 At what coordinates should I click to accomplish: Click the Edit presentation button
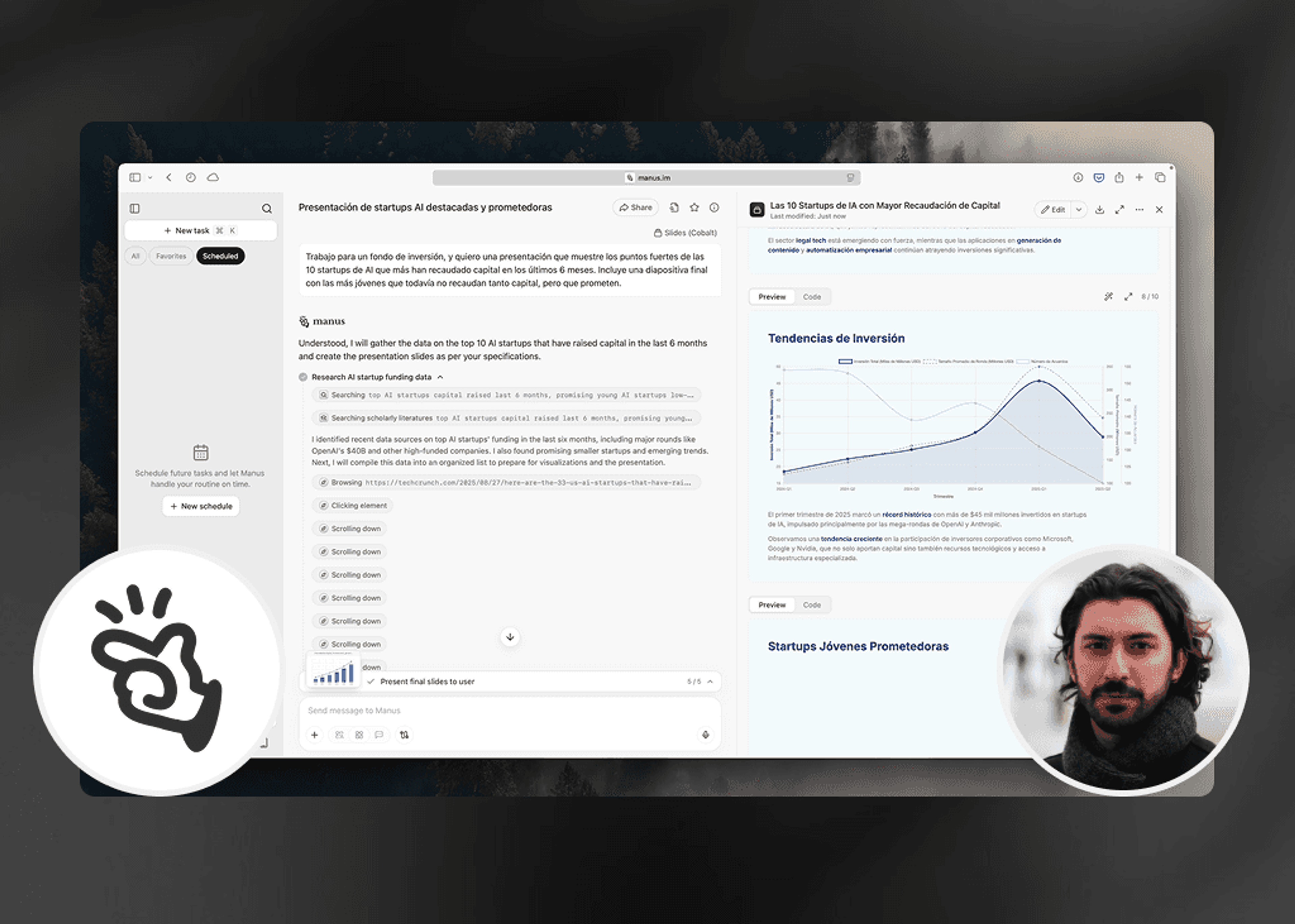[x=1053, y=209]
